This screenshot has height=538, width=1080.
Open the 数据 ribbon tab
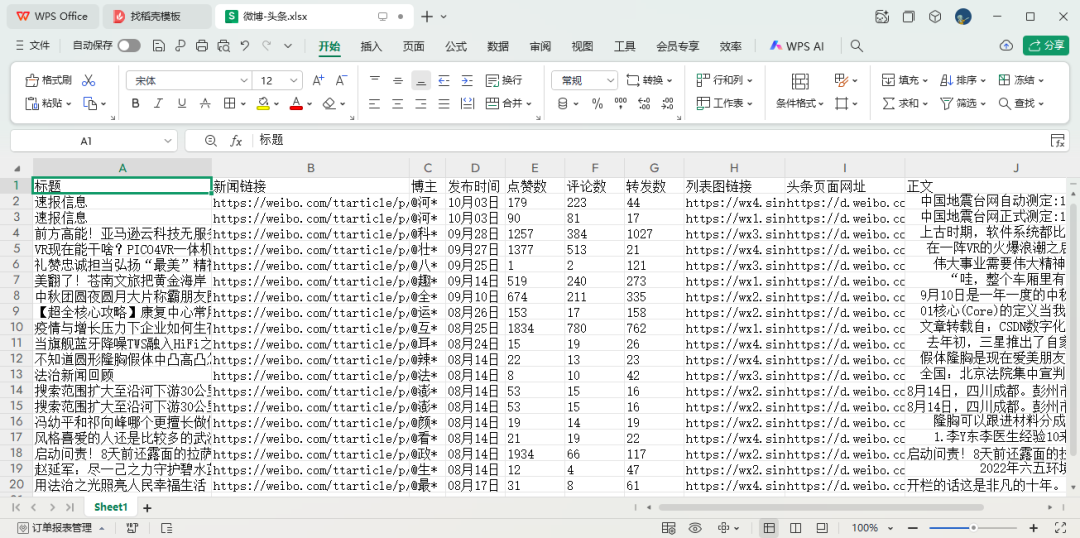point(498,46)
